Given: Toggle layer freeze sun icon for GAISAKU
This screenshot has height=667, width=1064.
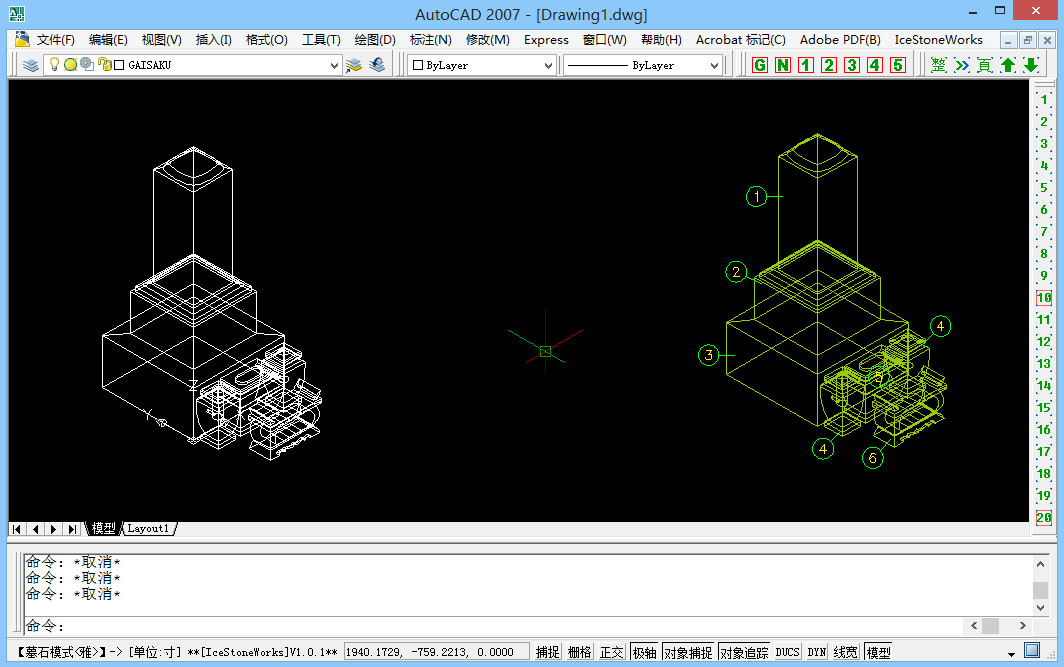Looking at the screenshot, I should click(x=70, y=65).
